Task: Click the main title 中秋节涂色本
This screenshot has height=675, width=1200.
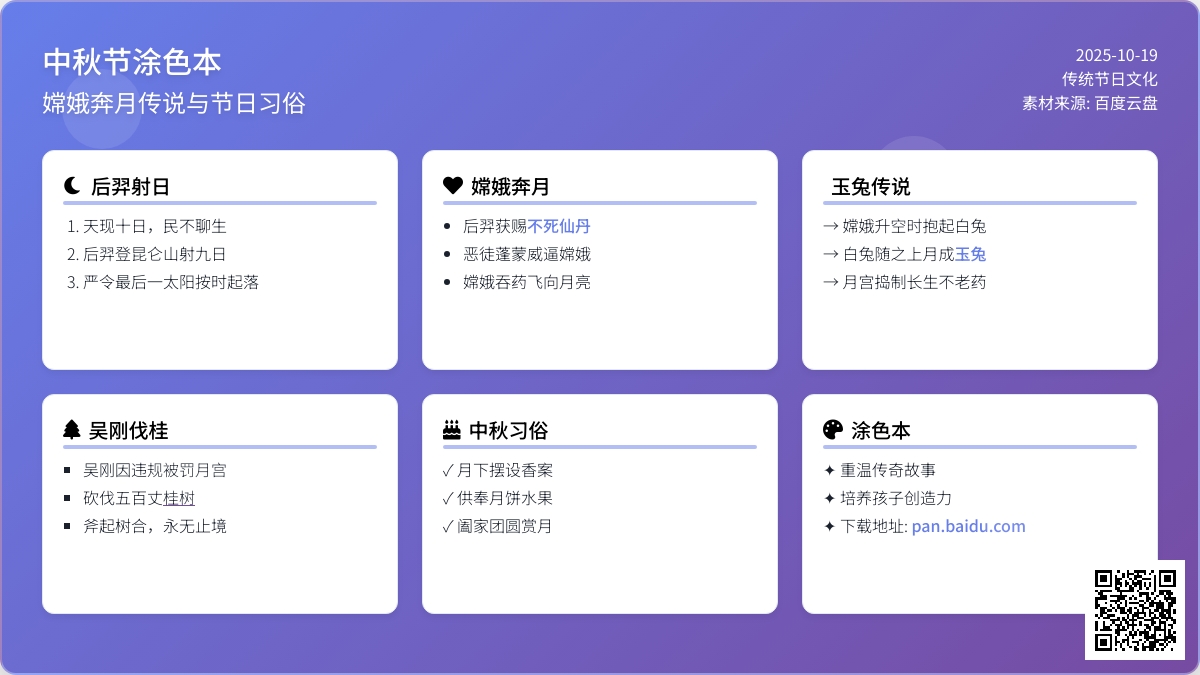Action: tap(132, 62)
